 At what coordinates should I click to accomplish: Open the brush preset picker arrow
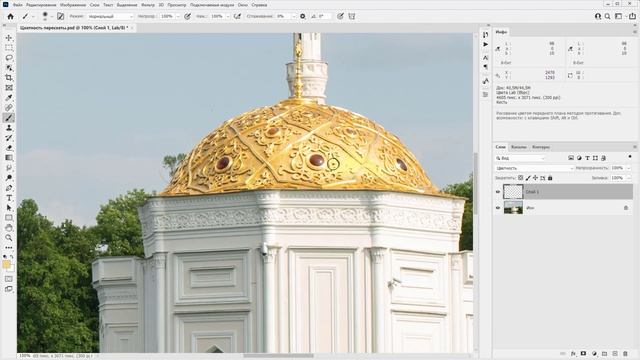pos(51,17)
